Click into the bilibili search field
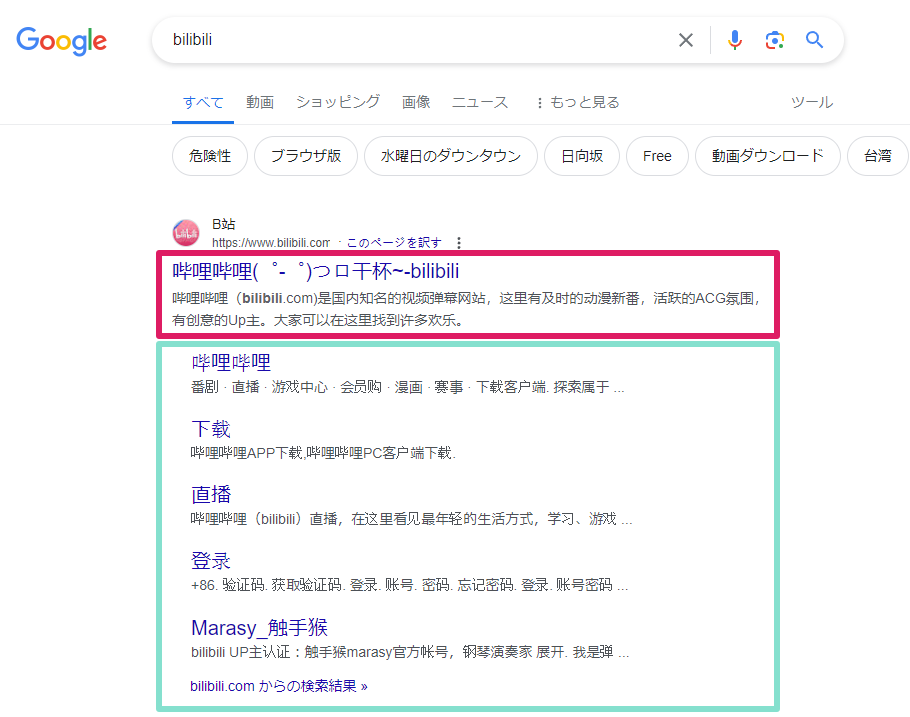 [410, 40]
